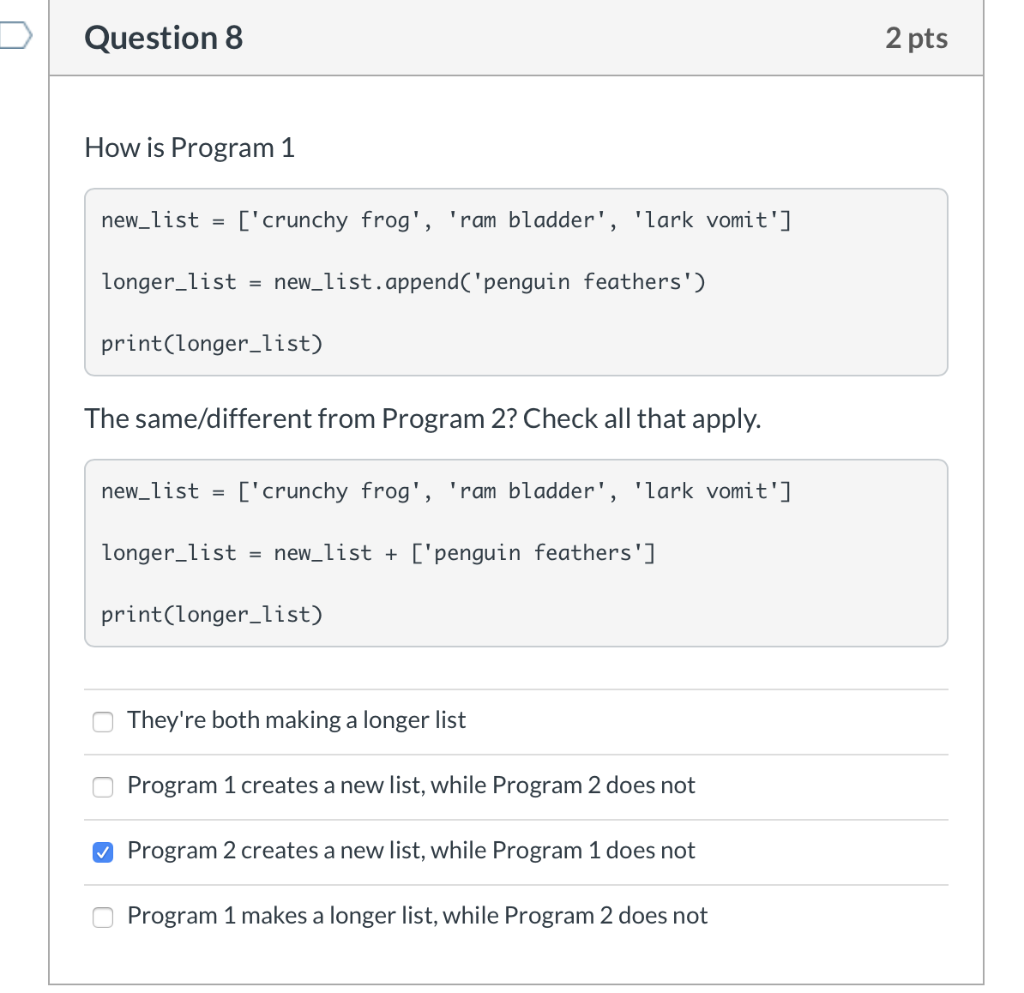Click the new_list assignment line in Program 1
Viewport: 1024px width, 993px height.
(446, 220)
